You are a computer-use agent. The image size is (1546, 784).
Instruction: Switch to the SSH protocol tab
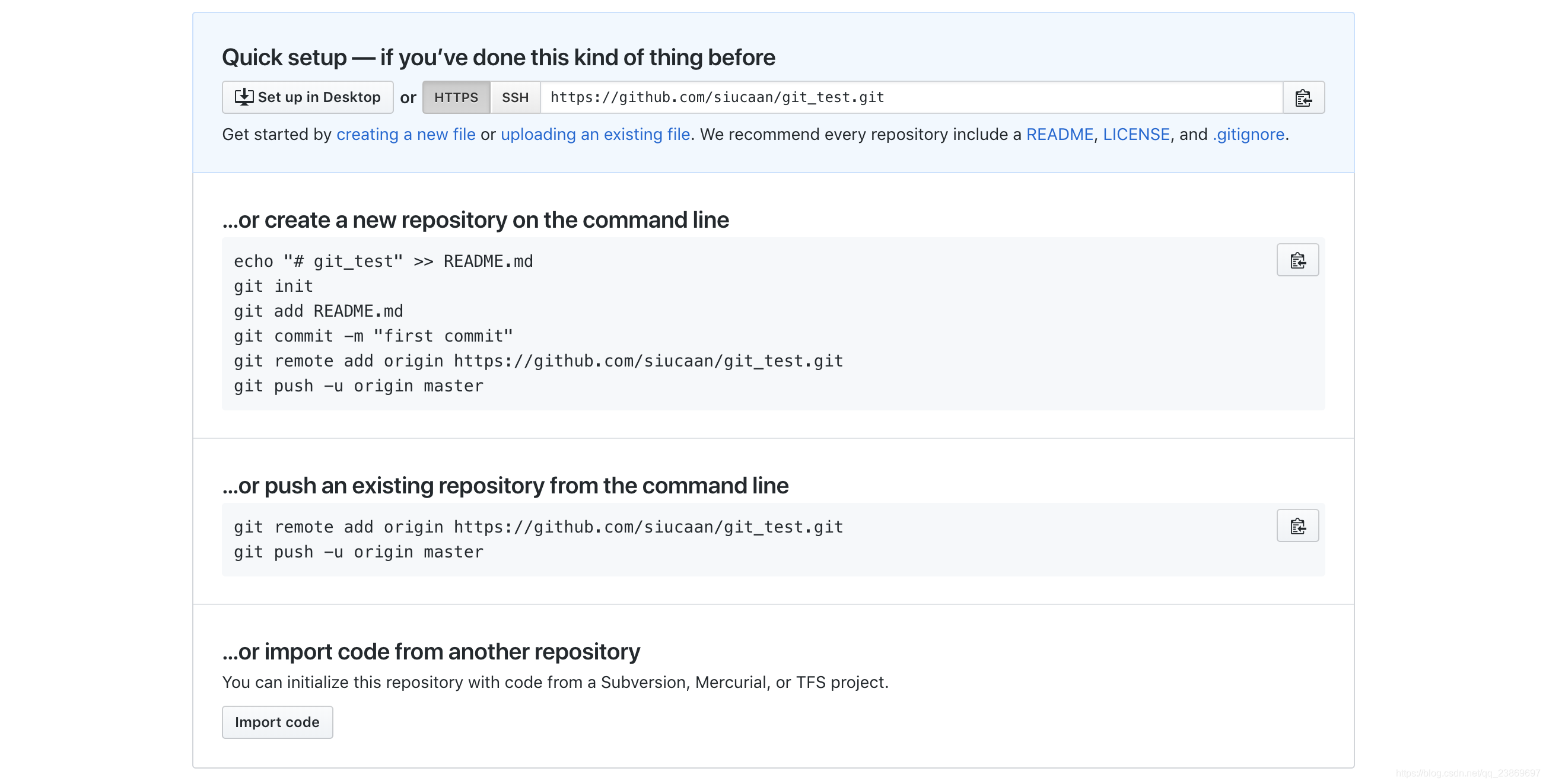click(515, 97)
